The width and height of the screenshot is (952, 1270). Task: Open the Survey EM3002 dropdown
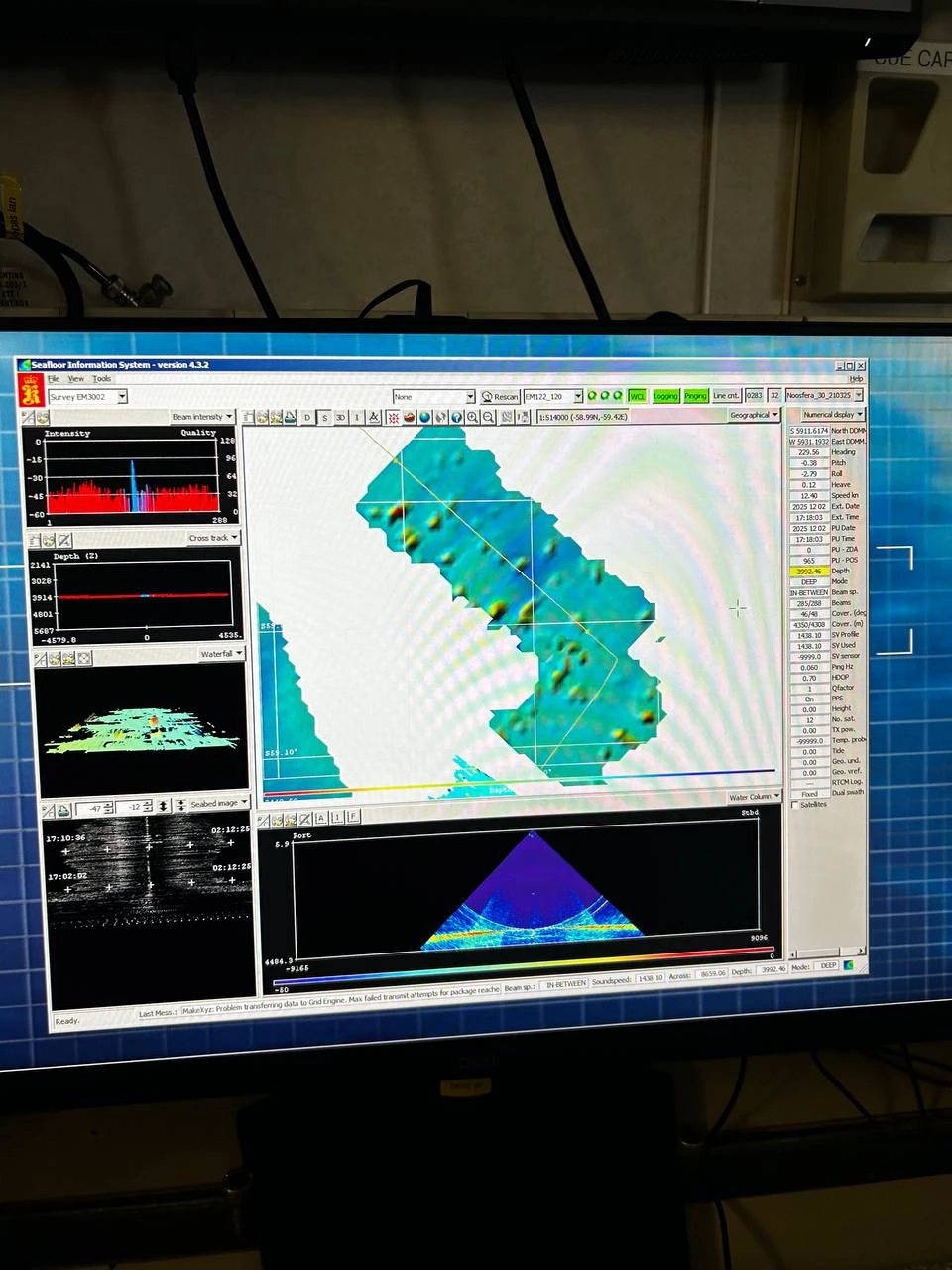pos(122,397)
